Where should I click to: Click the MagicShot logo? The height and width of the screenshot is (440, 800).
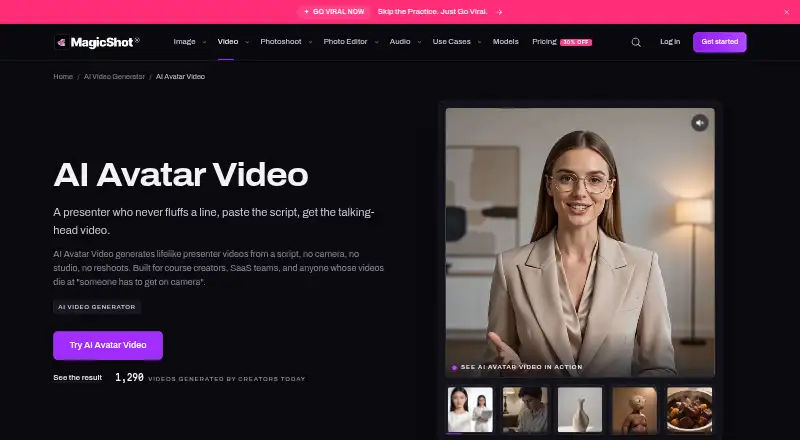(x=97, y=42)
